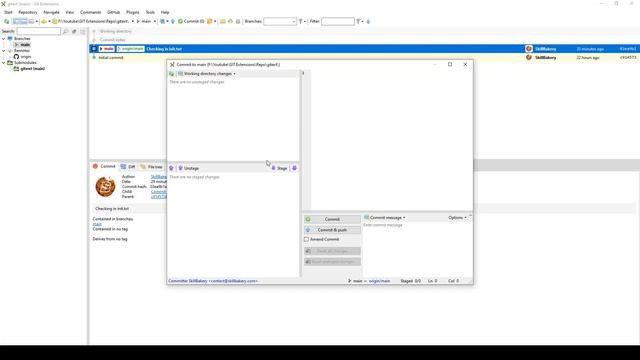The width and height of the screenshot is (640, 360).
Task: Switch to the Commit tab in lower panel
Action: tap(104, 167)
